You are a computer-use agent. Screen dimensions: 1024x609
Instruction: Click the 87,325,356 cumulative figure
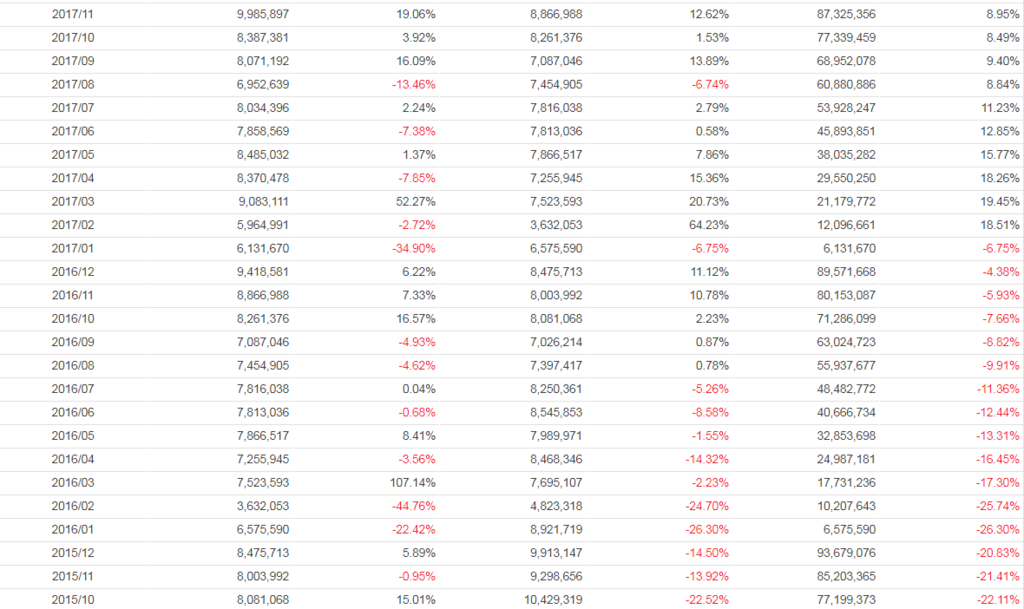click(x=840, y=15)
